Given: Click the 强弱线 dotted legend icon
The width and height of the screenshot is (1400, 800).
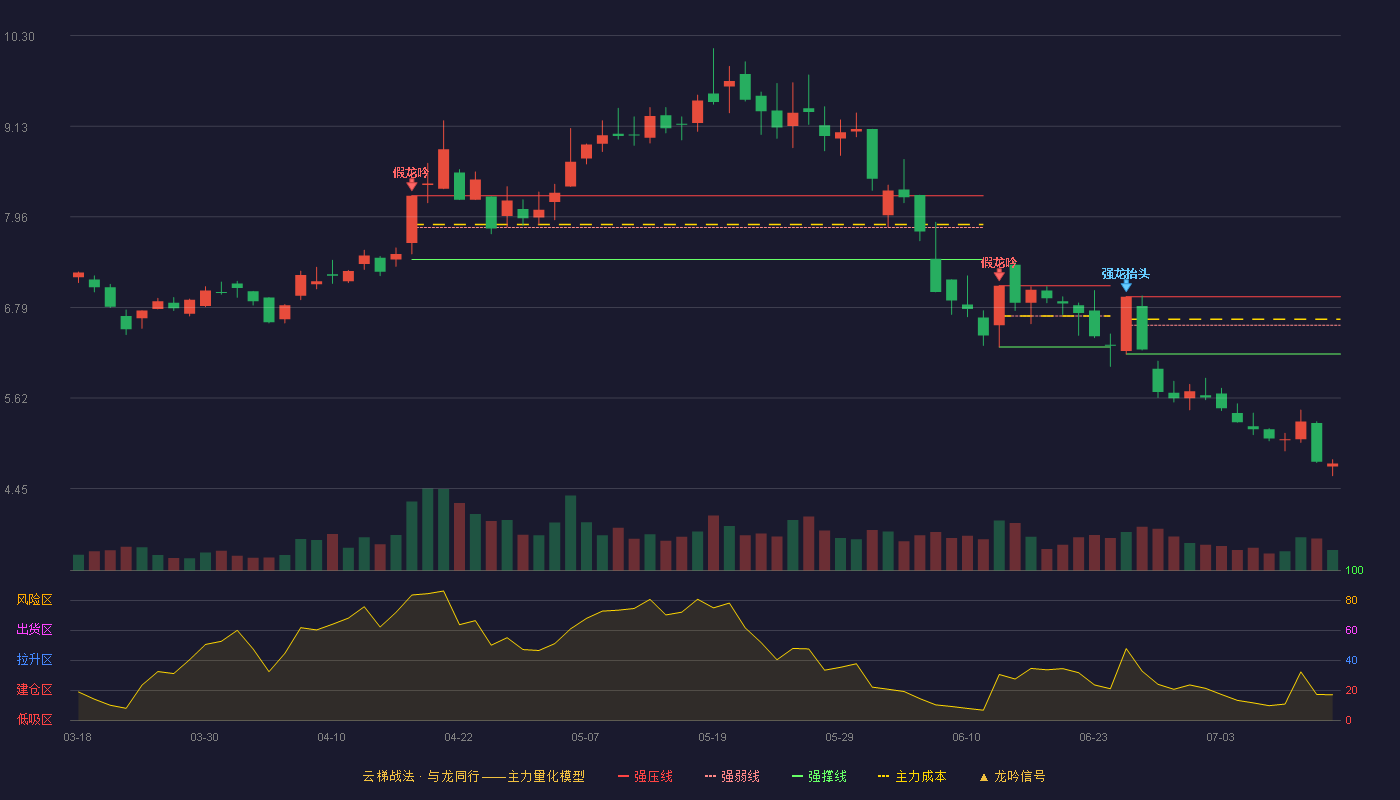Looking at the screenshot, I should (x=710, y=776).
